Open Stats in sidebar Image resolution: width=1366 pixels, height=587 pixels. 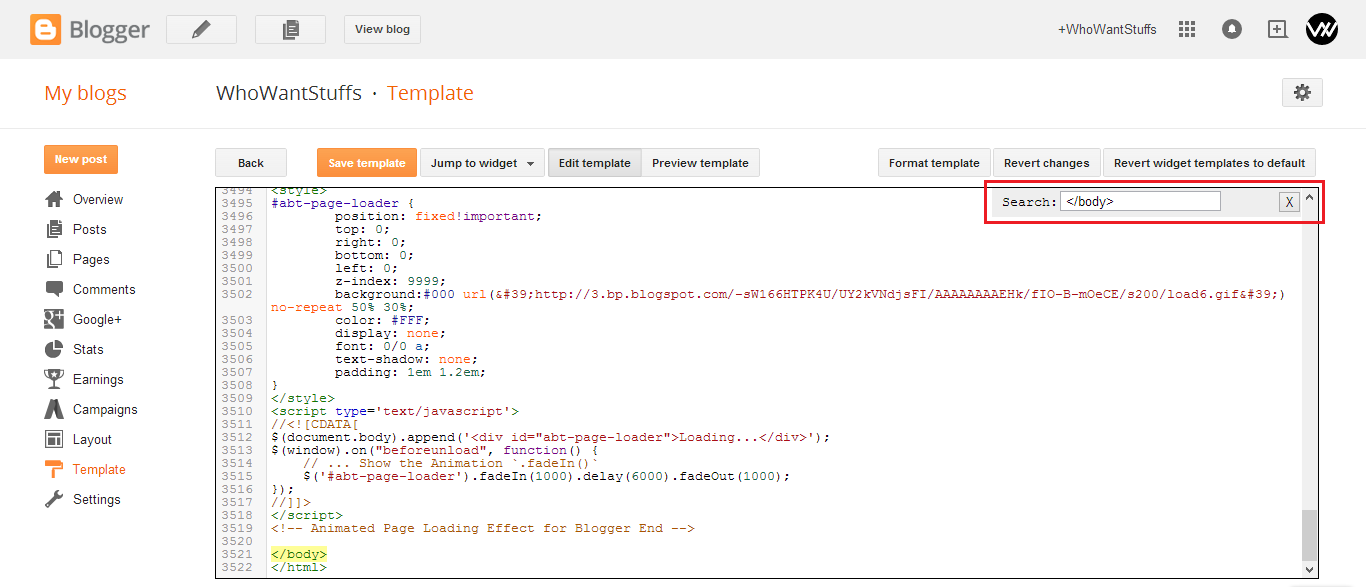click(88, 349)
